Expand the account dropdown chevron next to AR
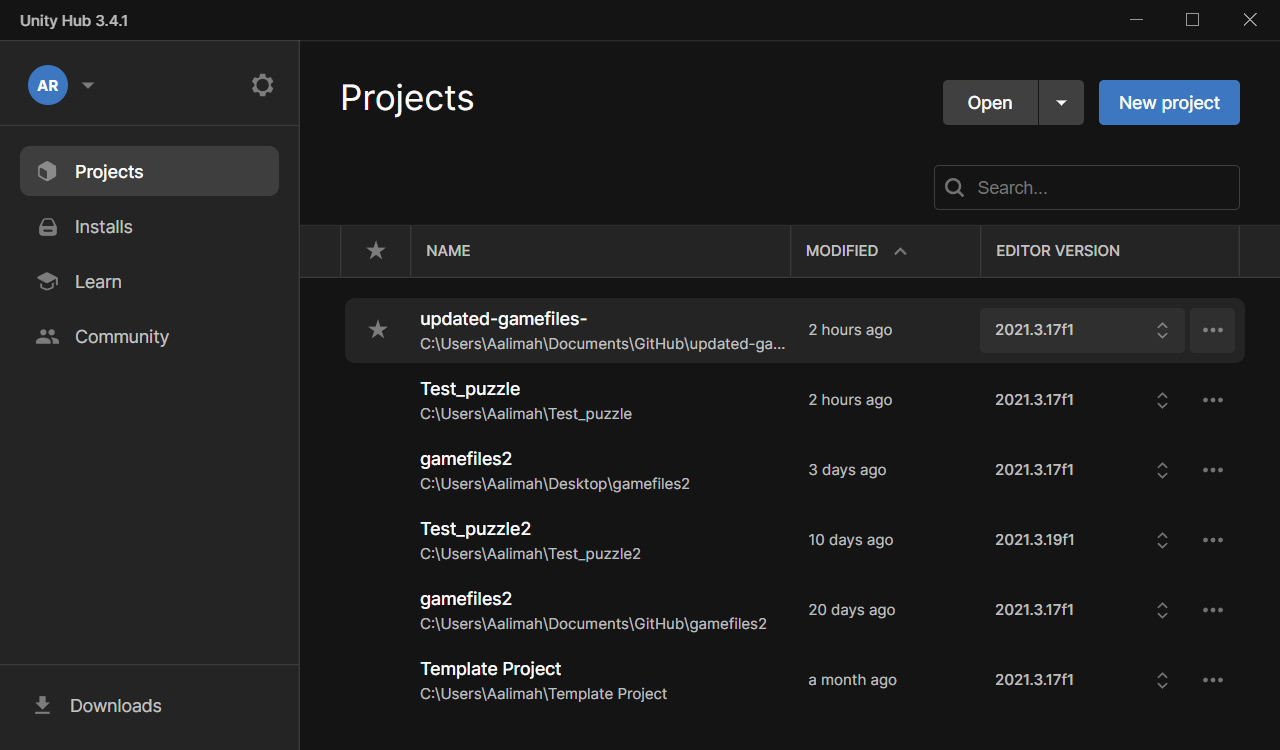The image size is (1280, 750). coord(87,85)
